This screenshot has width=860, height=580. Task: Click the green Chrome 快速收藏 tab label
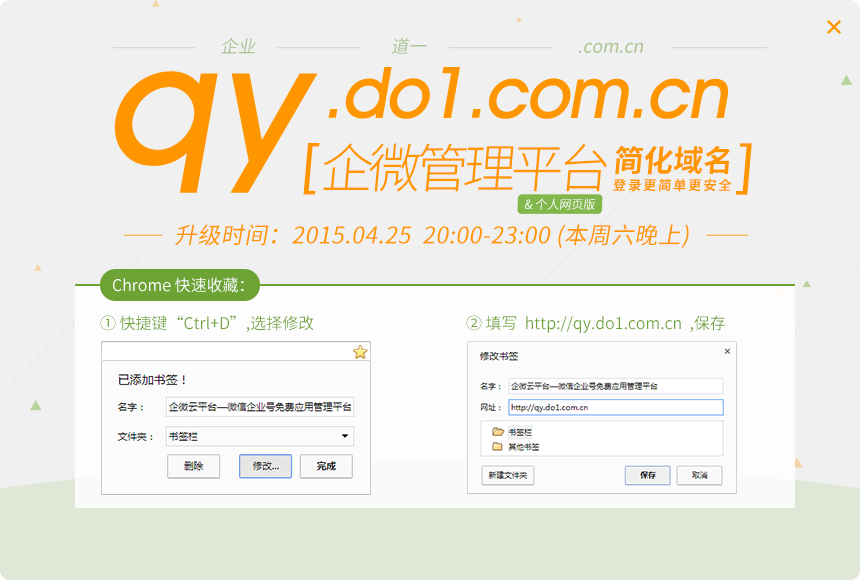point(180,285)
